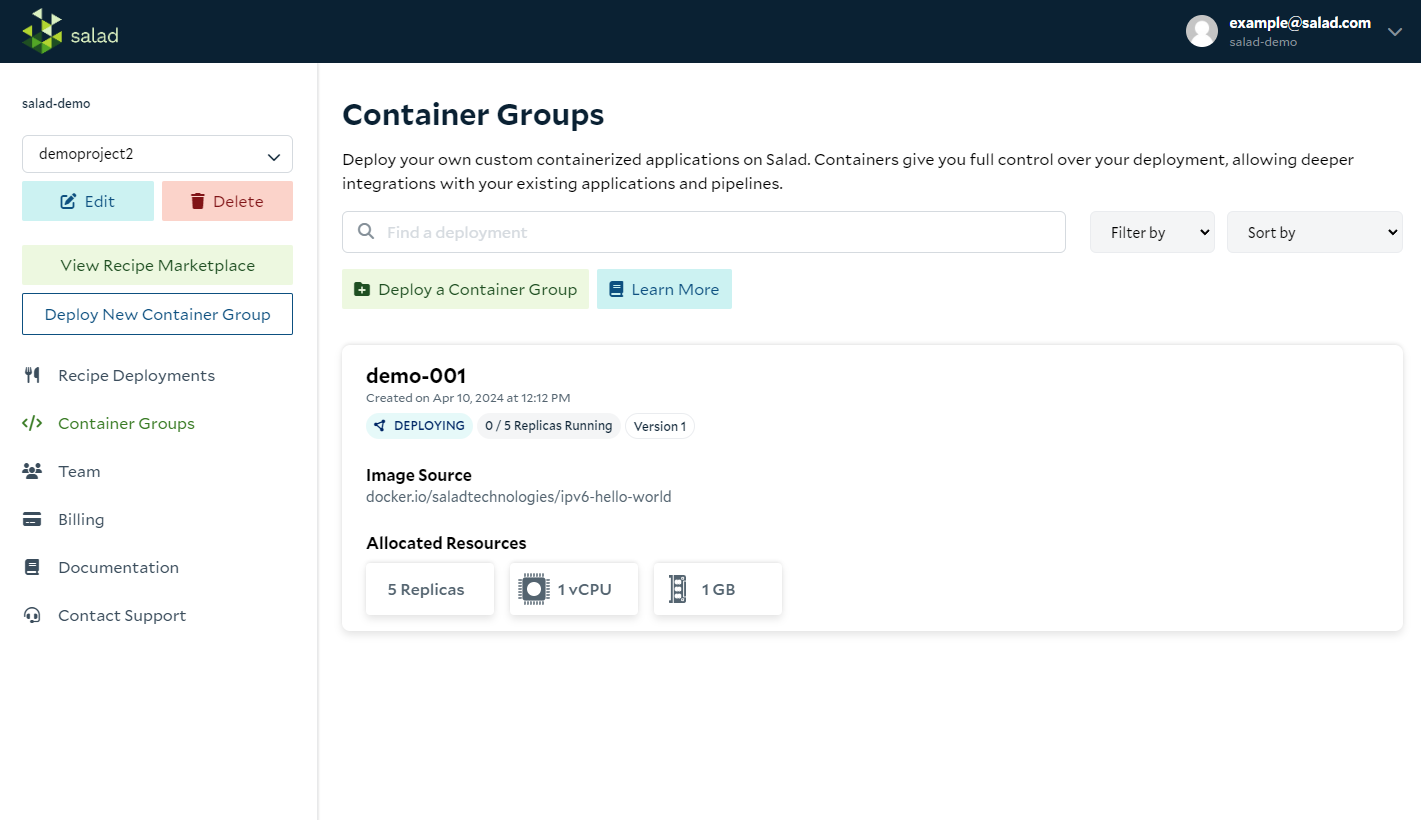This screenshot has height=820, width=1421.
Task: Click the Container Groups code icon
Action: 32,423
